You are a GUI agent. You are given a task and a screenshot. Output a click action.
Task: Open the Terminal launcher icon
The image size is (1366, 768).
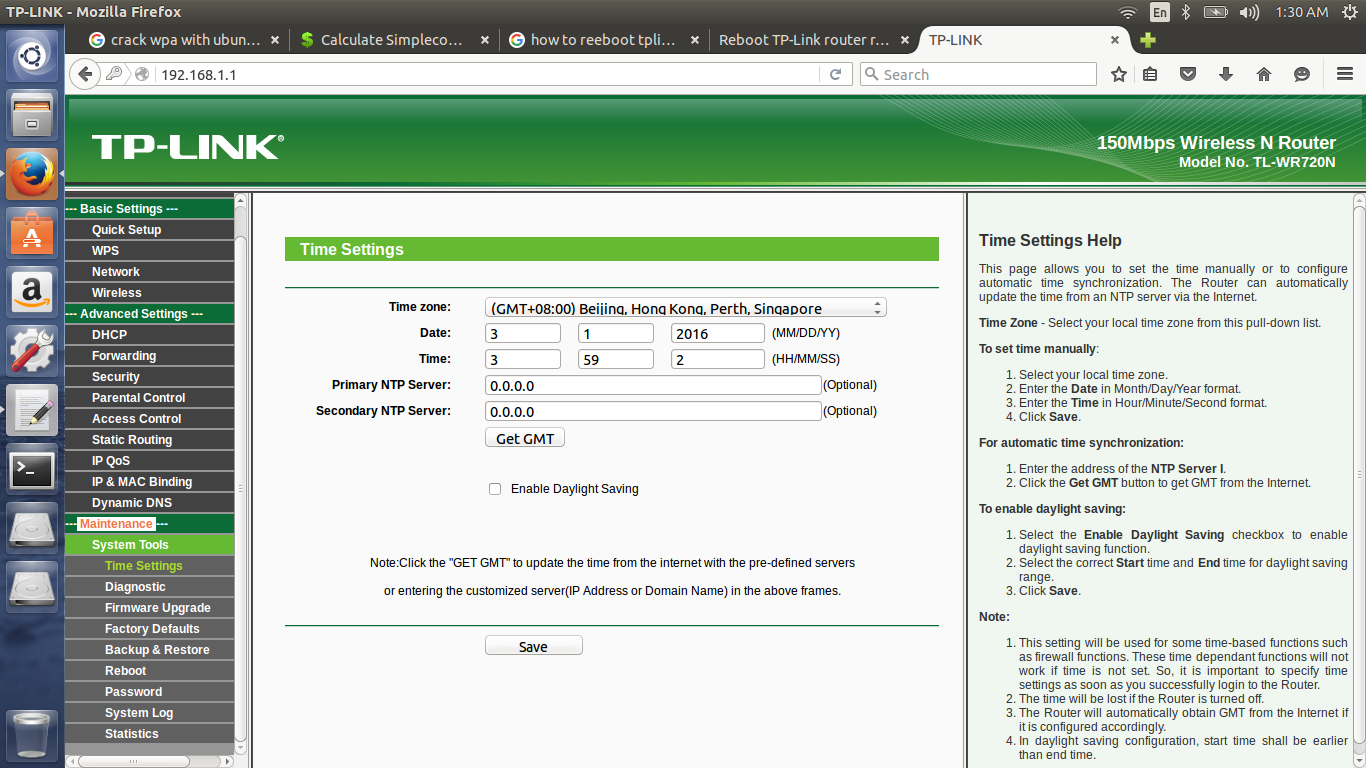(33, 469)
